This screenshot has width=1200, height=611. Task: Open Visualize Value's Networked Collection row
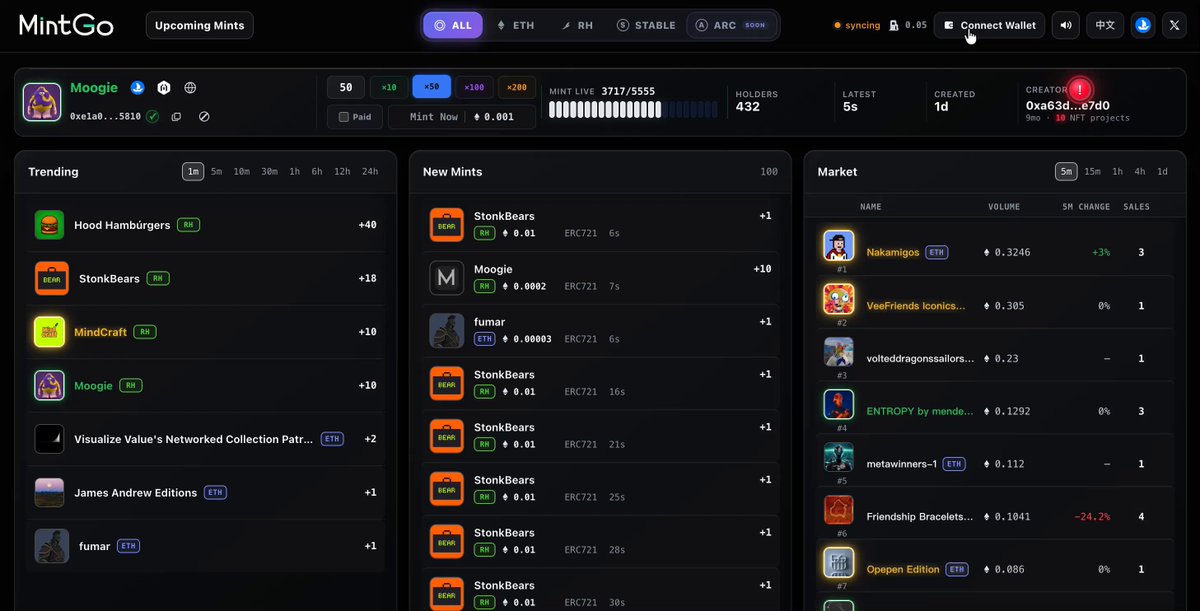[x=205, y=439]
